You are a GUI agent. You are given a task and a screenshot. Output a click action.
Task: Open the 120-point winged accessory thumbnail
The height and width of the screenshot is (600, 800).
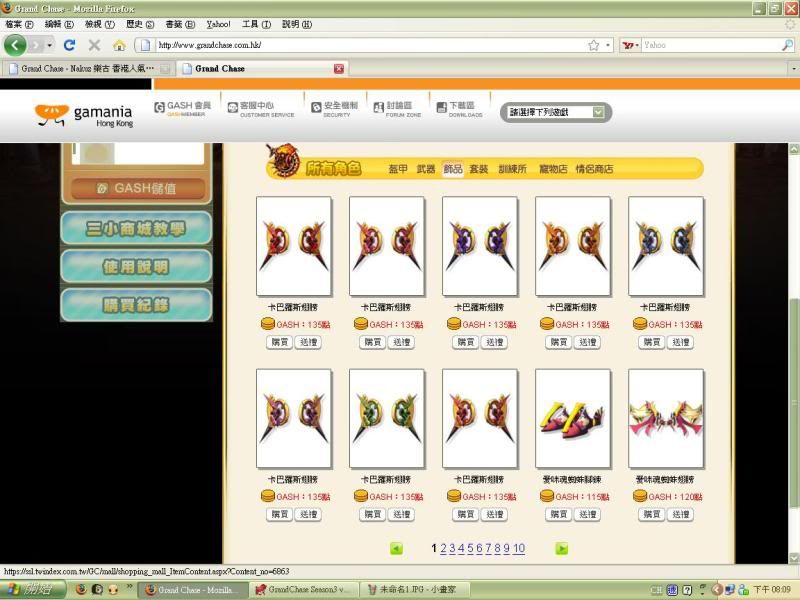[x=666, y=418]
